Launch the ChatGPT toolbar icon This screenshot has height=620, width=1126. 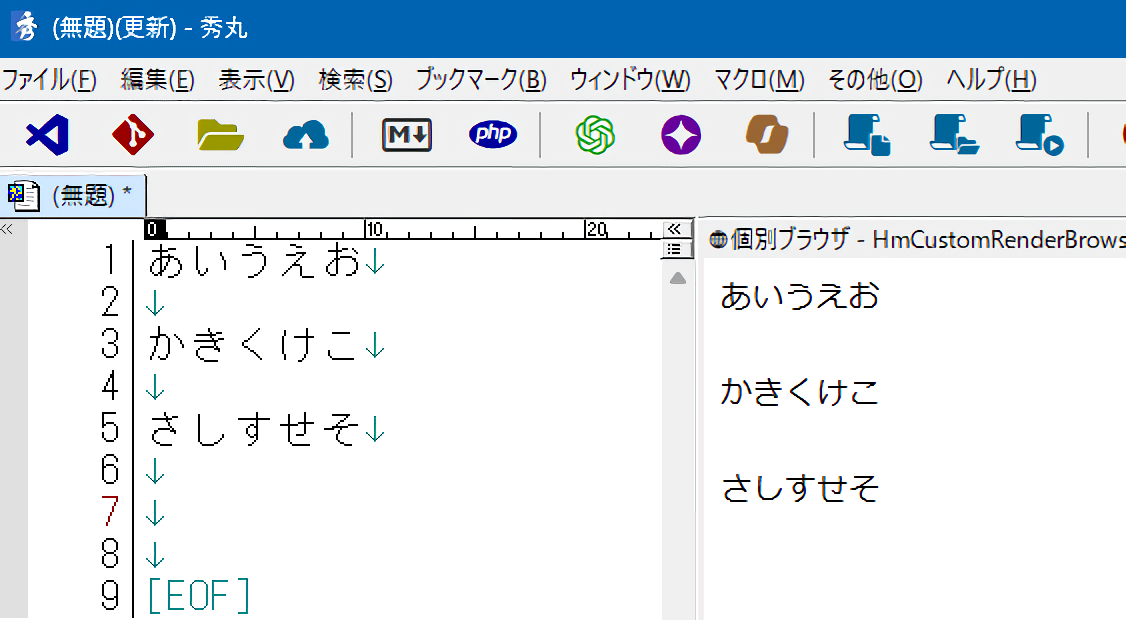coord(595,134)
